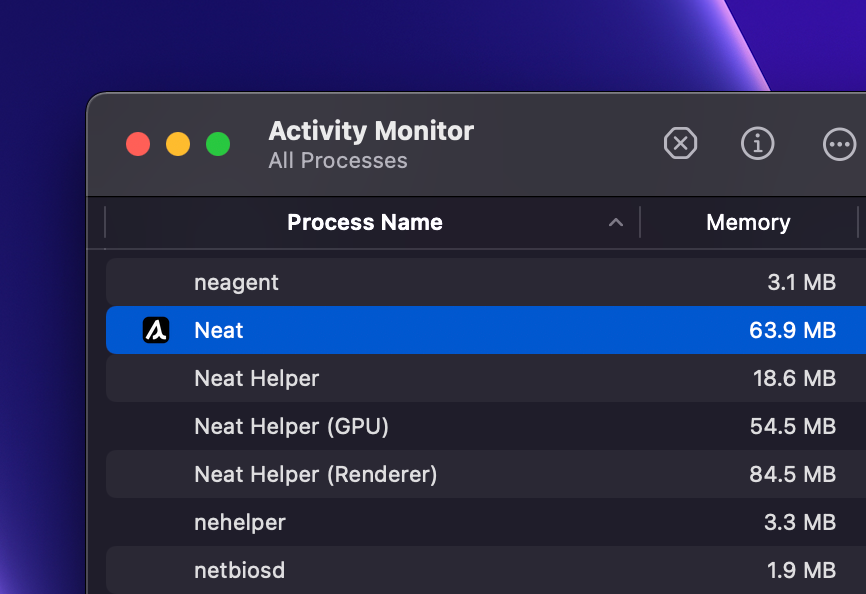Viewport: 866px width, 594px height.
Task: Zoom the window with the green button
Action: tap(218, 144)
